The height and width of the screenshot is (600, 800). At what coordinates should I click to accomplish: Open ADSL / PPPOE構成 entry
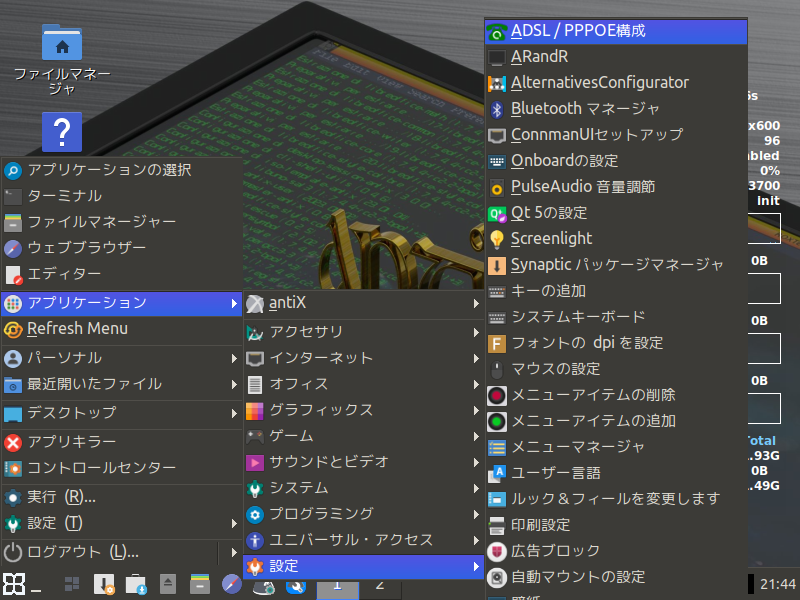(616, 31)
